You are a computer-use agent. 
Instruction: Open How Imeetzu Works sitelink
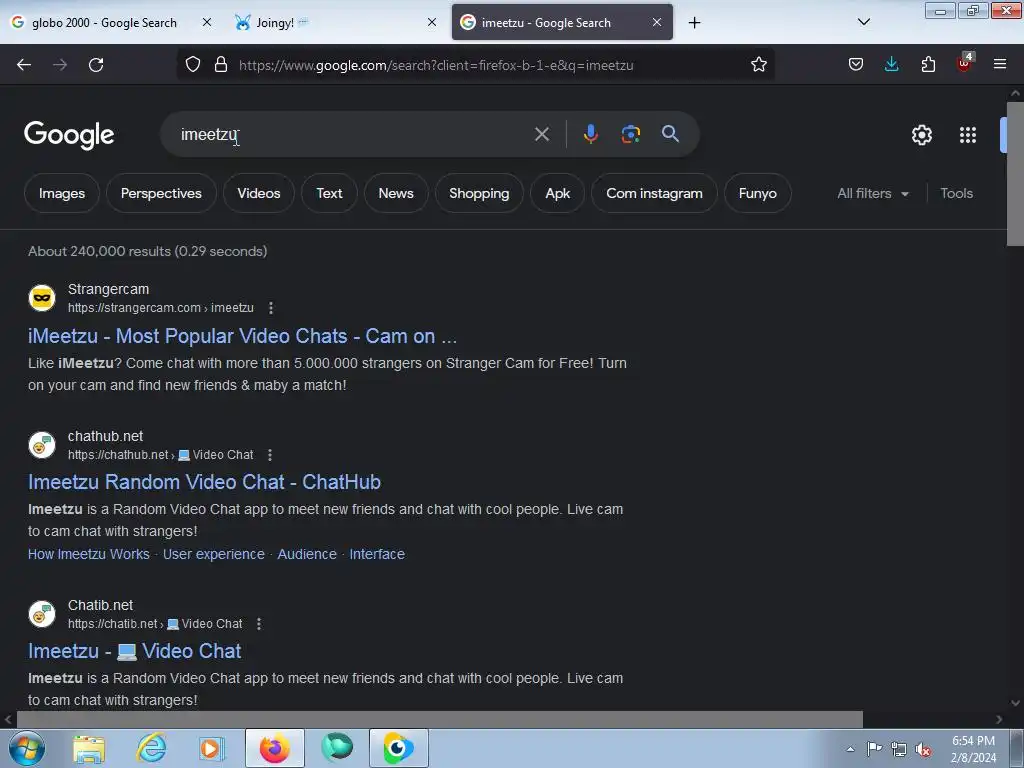click(89, 554)
